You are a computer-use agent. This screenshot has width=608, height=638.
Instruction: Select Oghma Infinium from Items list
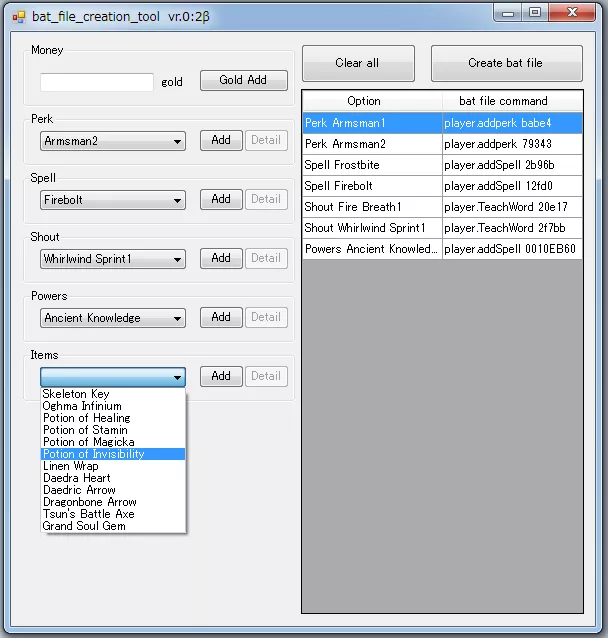(113, 406)
